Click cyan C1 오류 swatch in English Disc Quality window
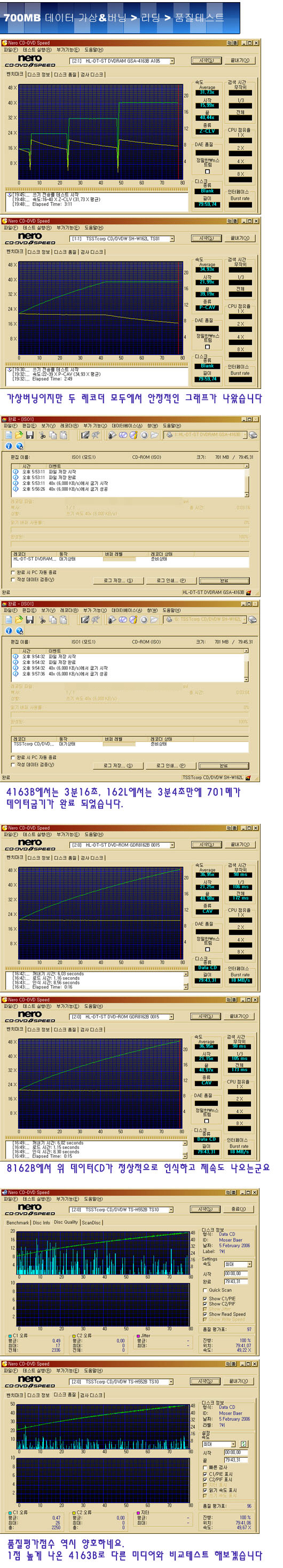283x1568 pixels. point(10,1335)
